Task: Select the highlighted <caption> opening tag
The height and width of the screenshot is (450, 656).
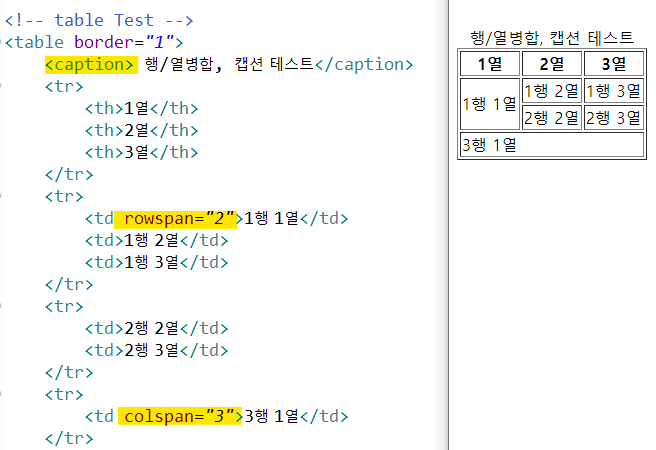Action: coord(91,65)
